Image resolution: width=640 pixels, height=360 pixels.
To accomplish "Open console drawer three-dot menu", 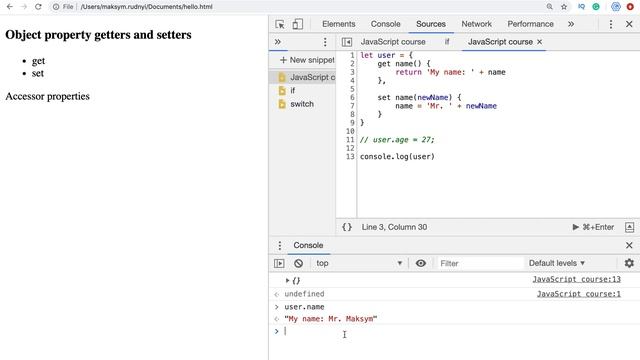I will (280, 245).
